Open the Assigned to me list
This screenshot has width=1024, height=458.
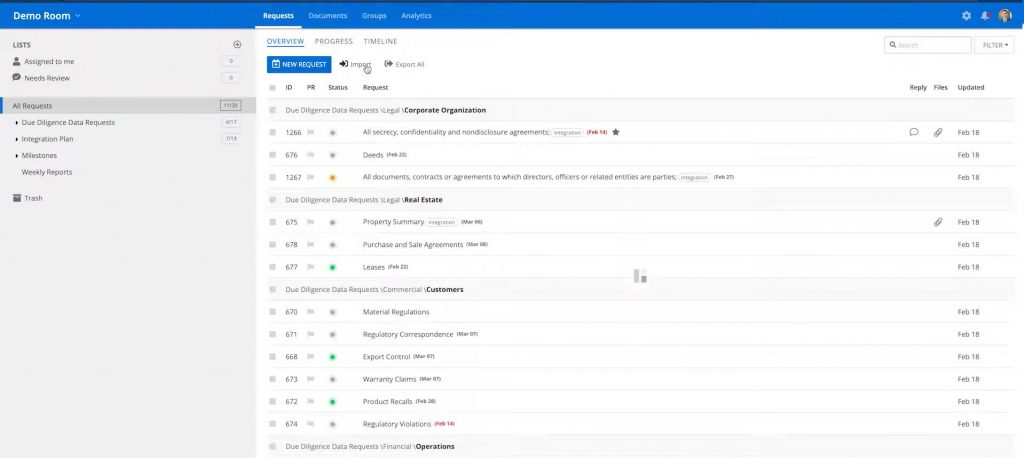50,61
